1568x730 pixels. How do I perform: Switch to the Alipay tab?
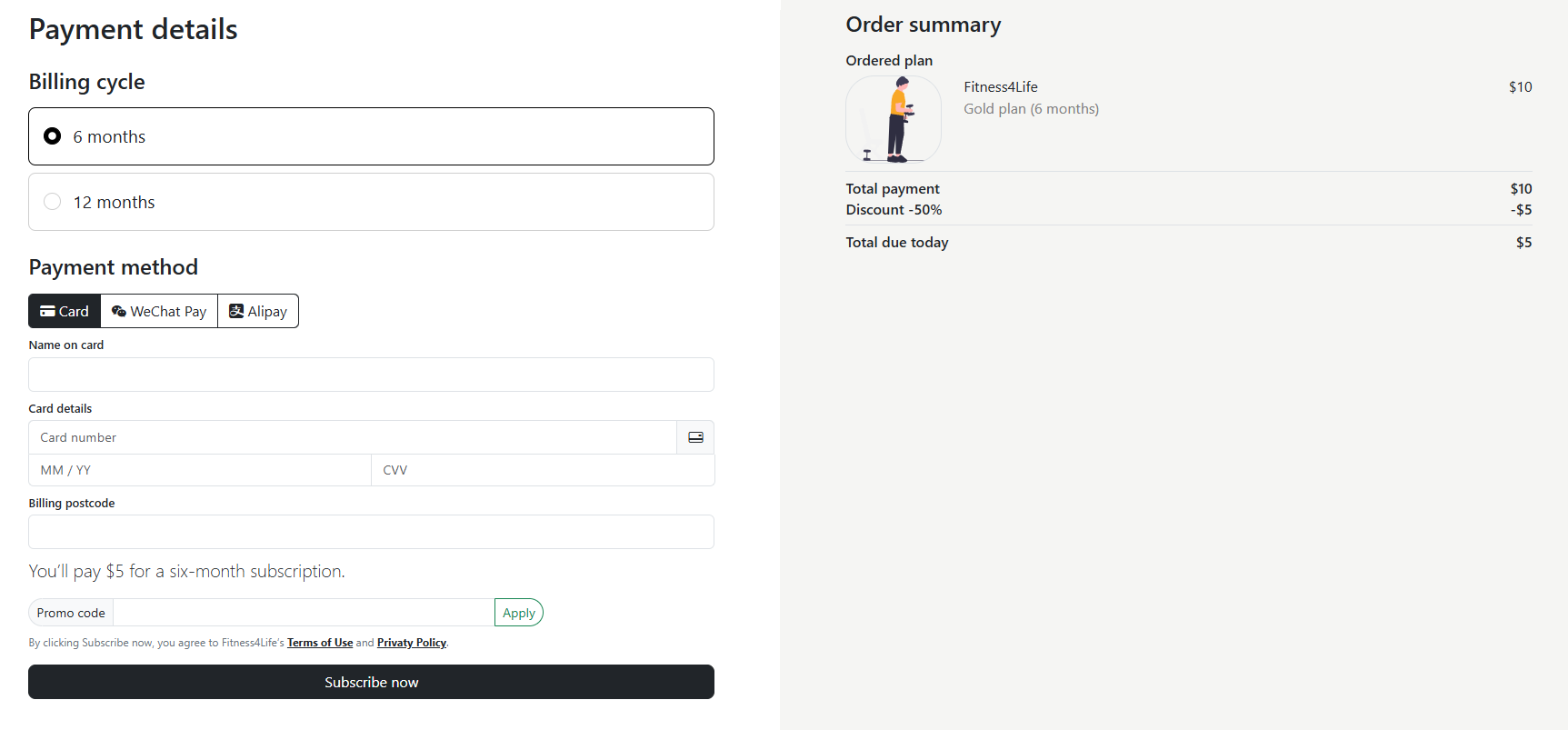point(258,311)
